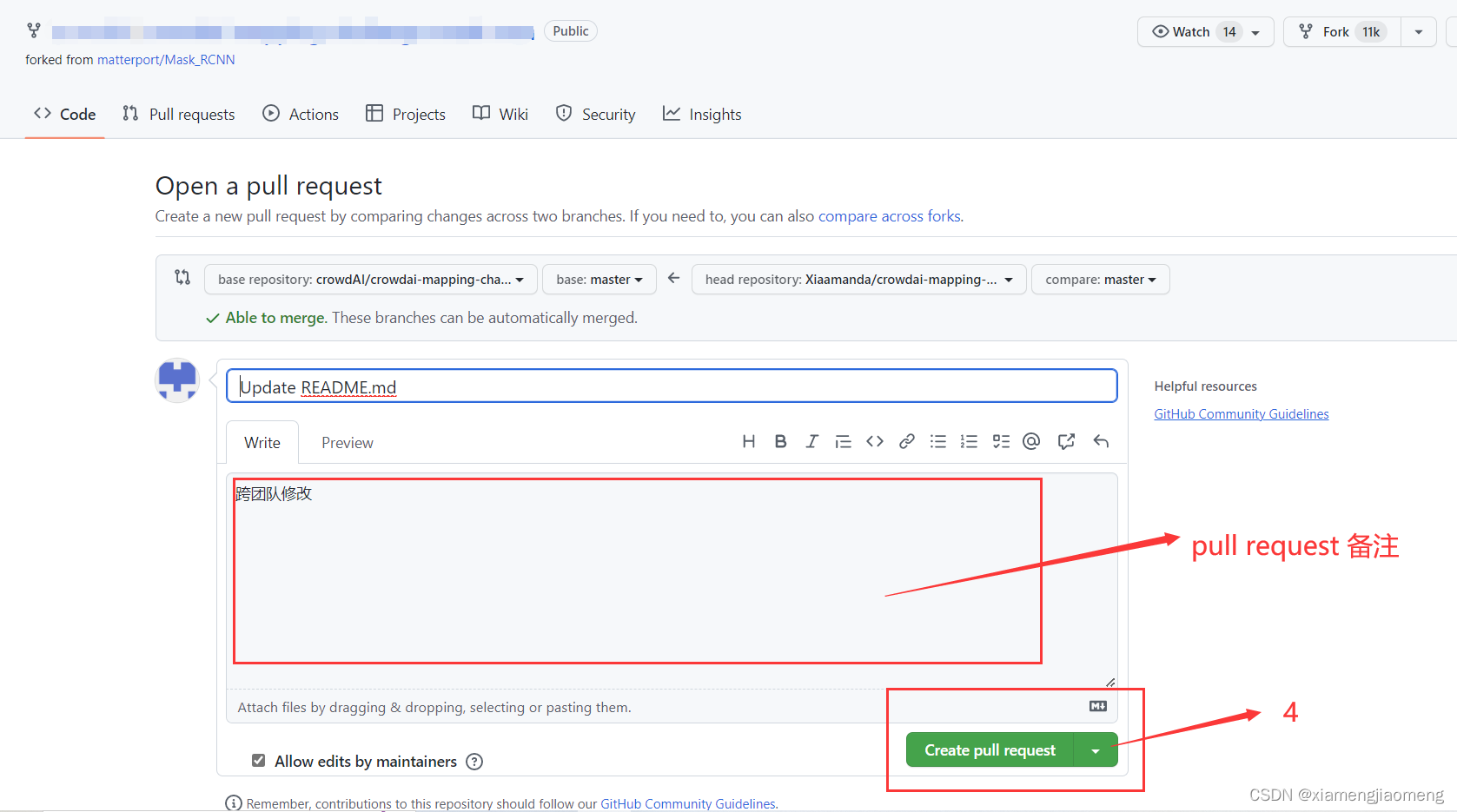
Task: Open the compare: master branch dropdown
Action: point(1101,280)
